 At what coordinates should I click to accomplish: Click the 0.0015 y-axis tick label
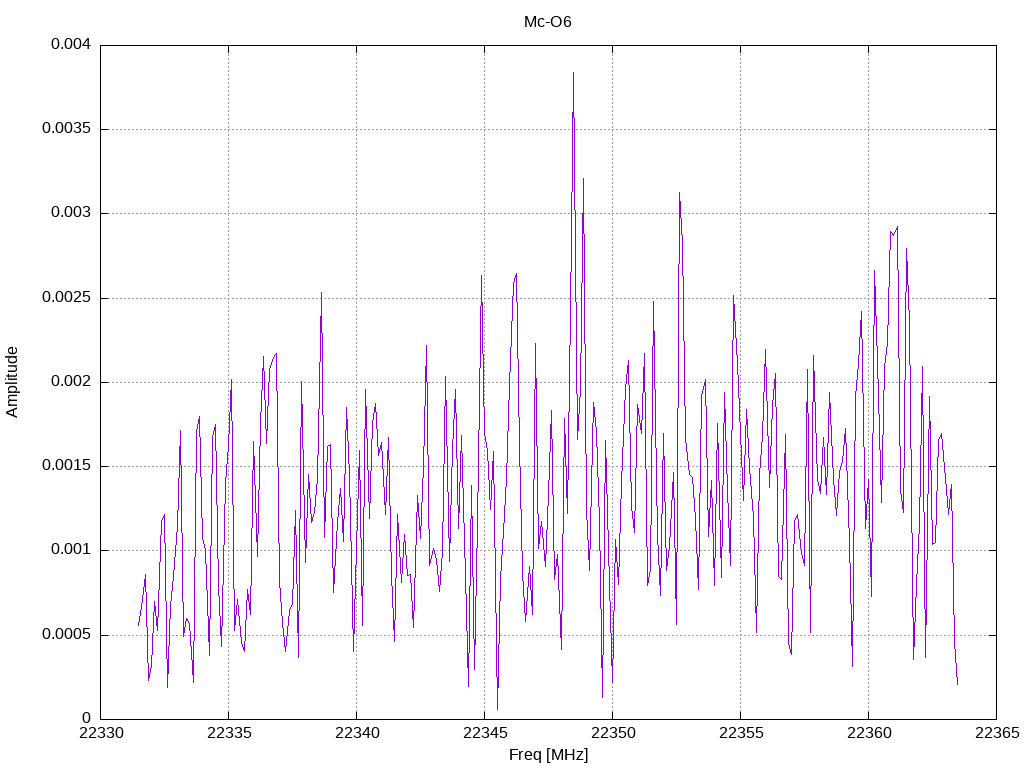tap(66, 466)
